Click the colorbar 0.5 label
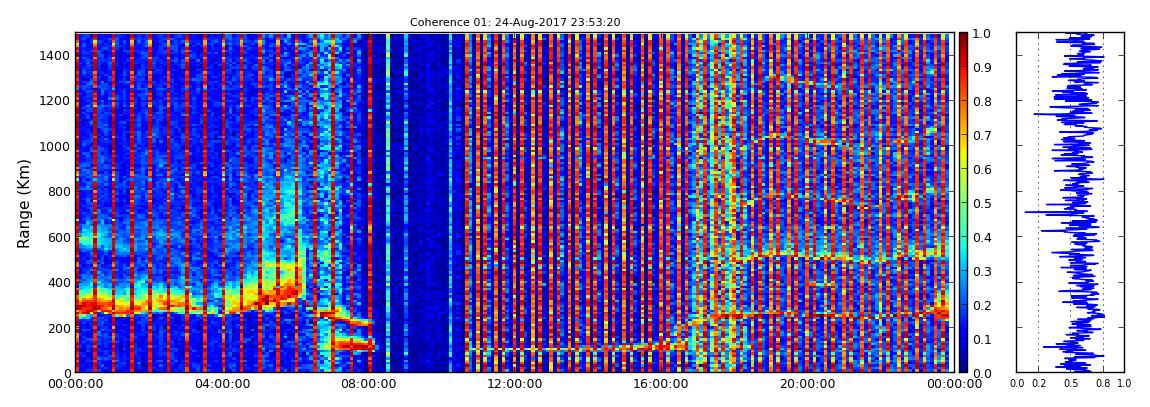The height and width of the screenshot is (407, 1150). pyautogui.click(x=981, y=204)
